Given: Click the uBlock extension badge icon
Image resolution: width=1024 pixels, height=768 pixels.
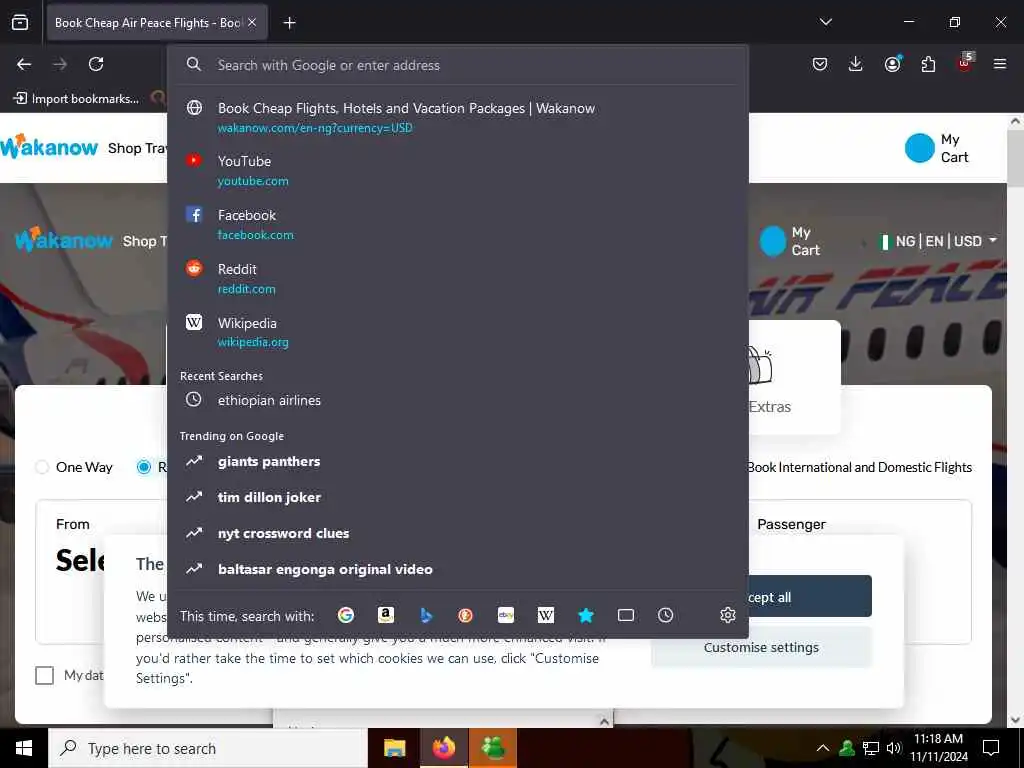Looking at the screenshot, I should pyautogui.click(x=965, y=63).
